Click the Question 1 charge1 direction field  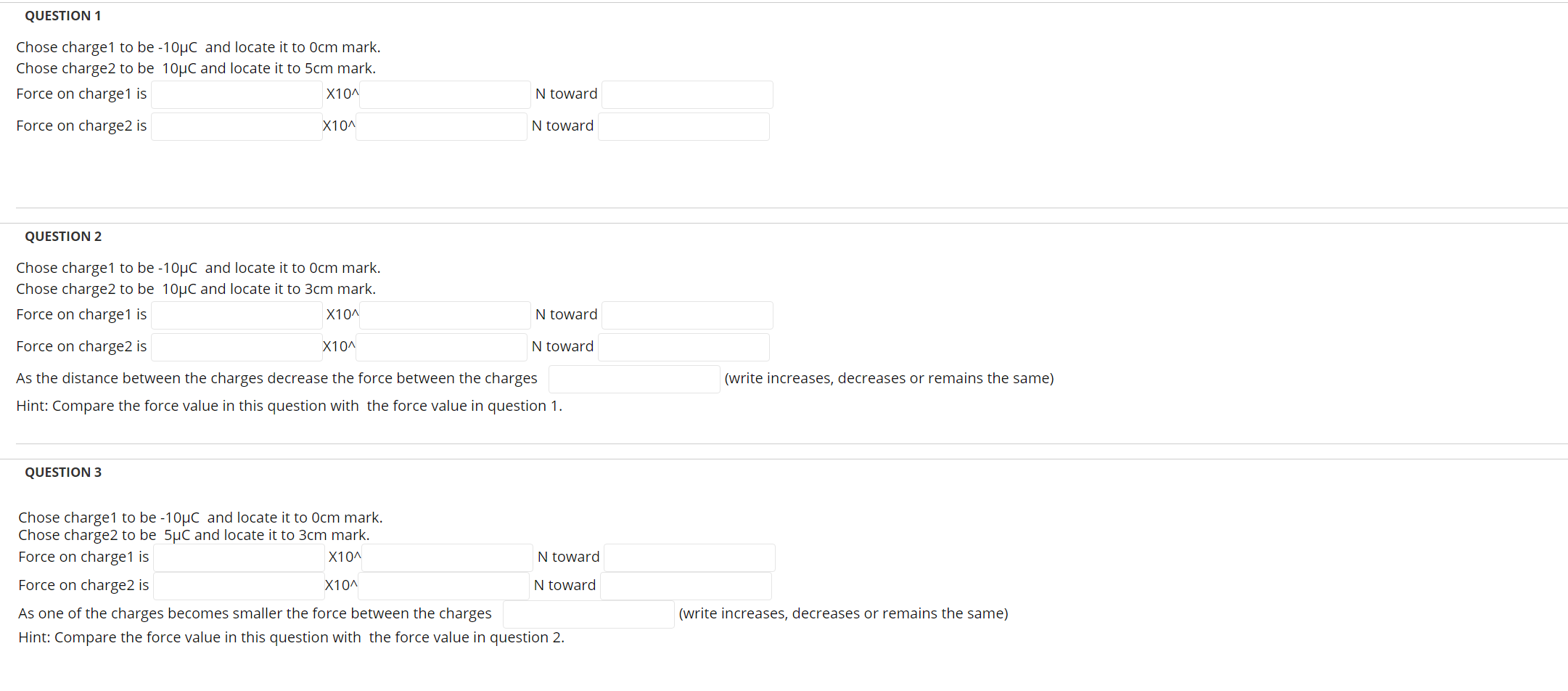pyautogui.click(x=686, y=94)
